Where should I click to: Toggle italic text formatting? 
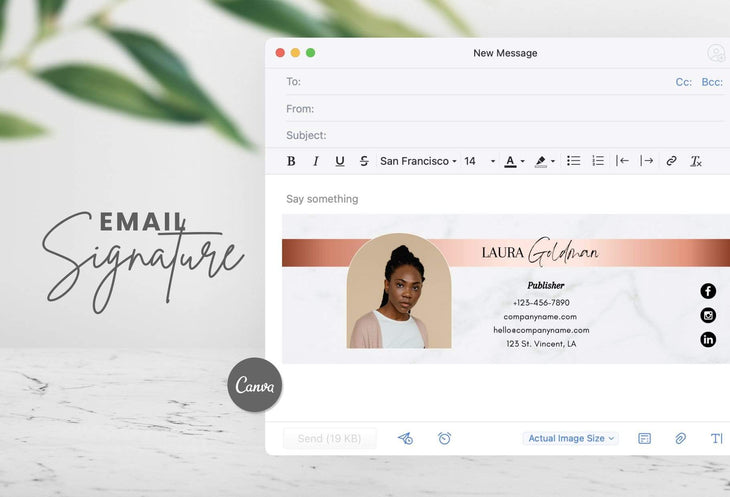tap(316, 161)
